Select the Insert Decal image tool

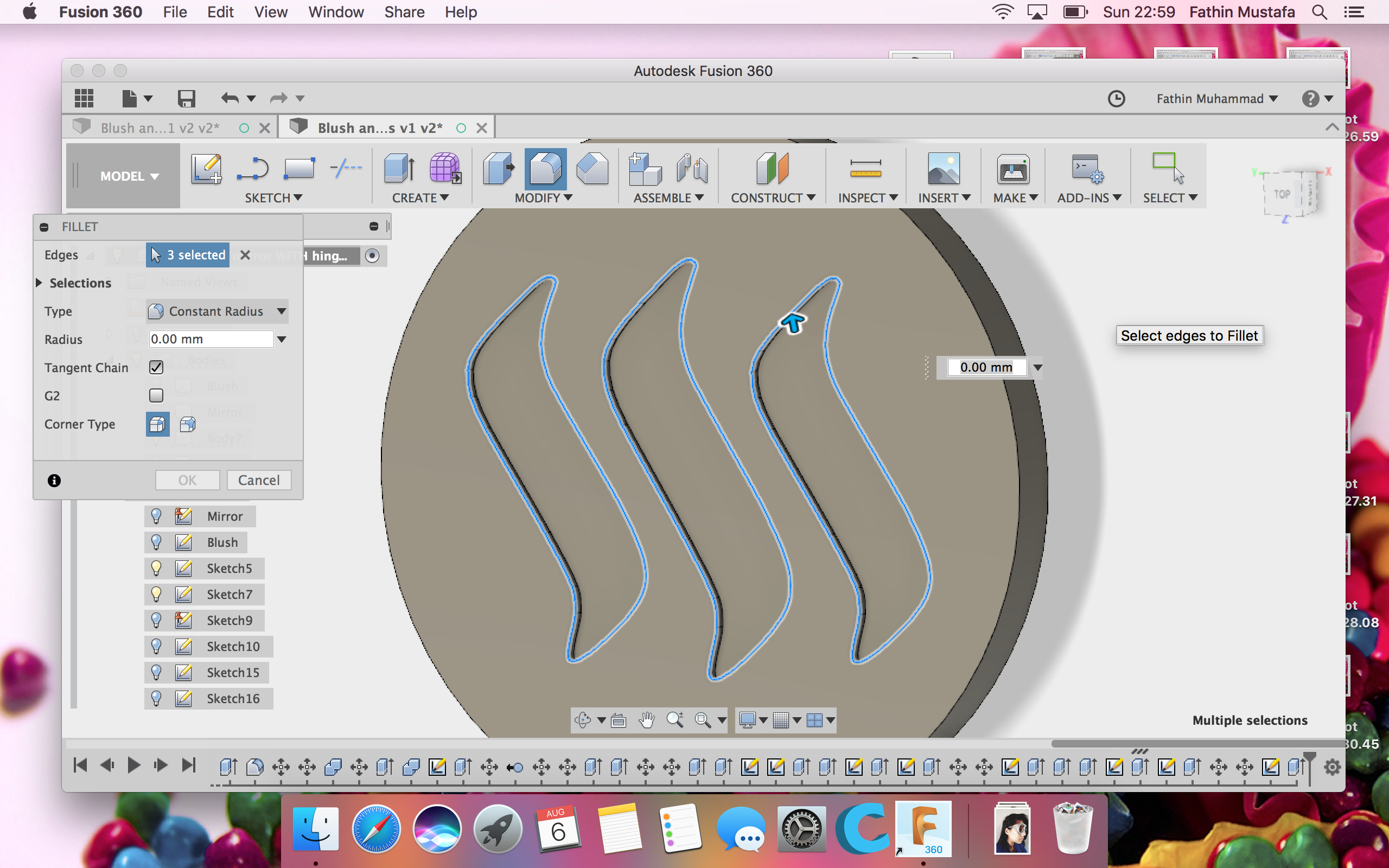point(944,168)
